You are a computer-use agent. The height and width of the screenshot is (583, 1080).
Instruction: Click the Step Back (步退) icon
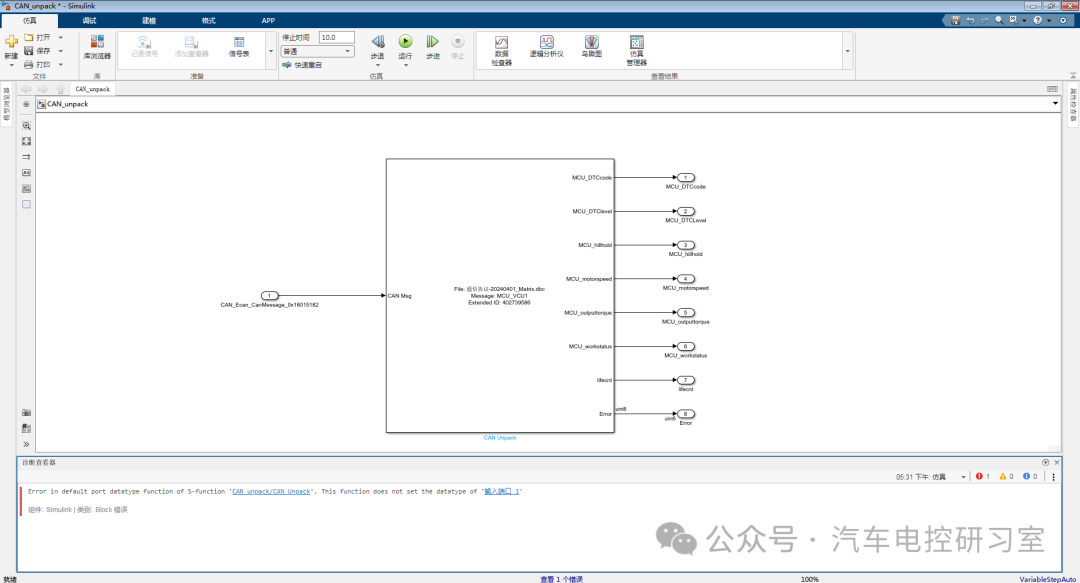point(378,42)
